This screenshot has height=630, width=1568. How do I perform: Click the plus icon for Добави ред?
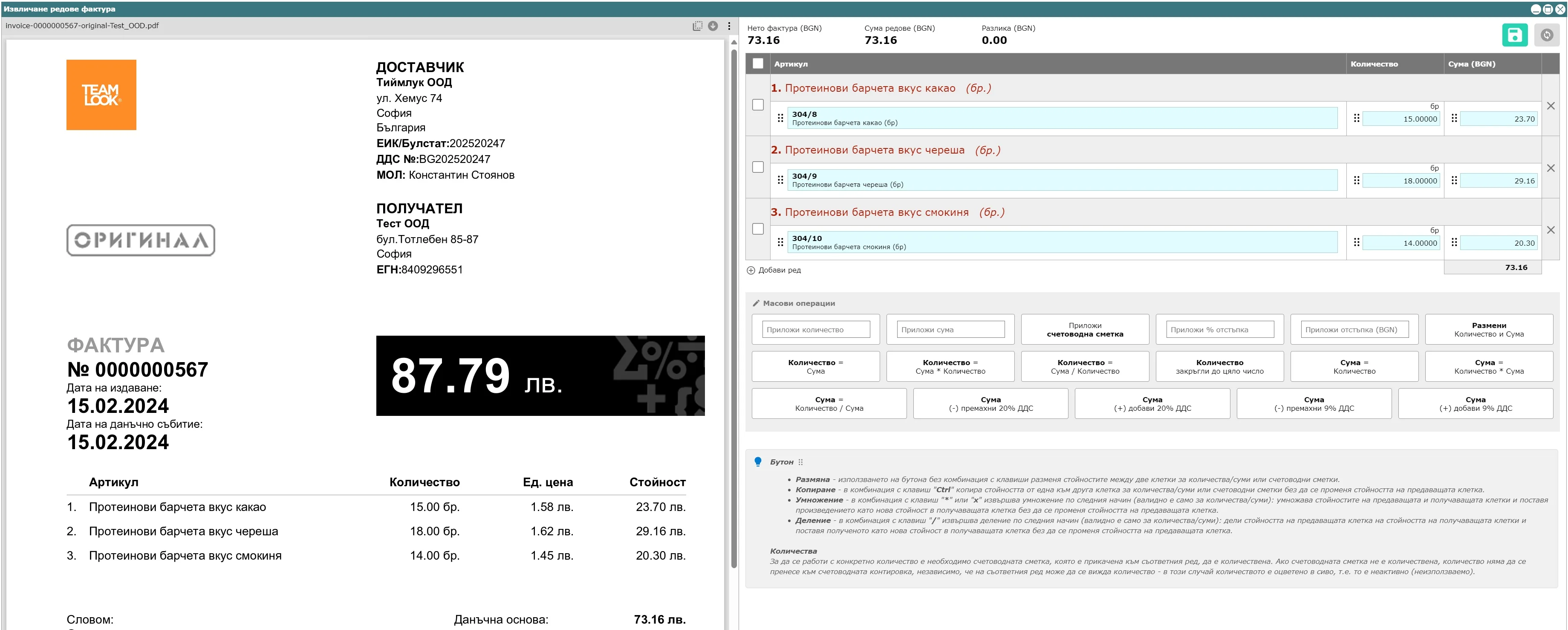751,270
